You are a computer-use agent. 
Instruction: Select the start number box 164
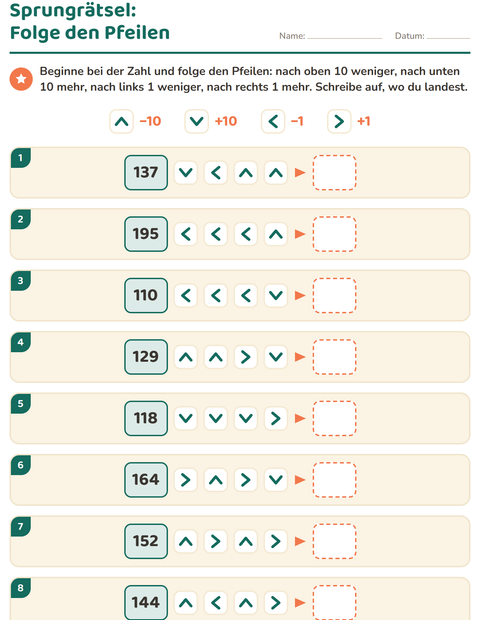(146, 480)
